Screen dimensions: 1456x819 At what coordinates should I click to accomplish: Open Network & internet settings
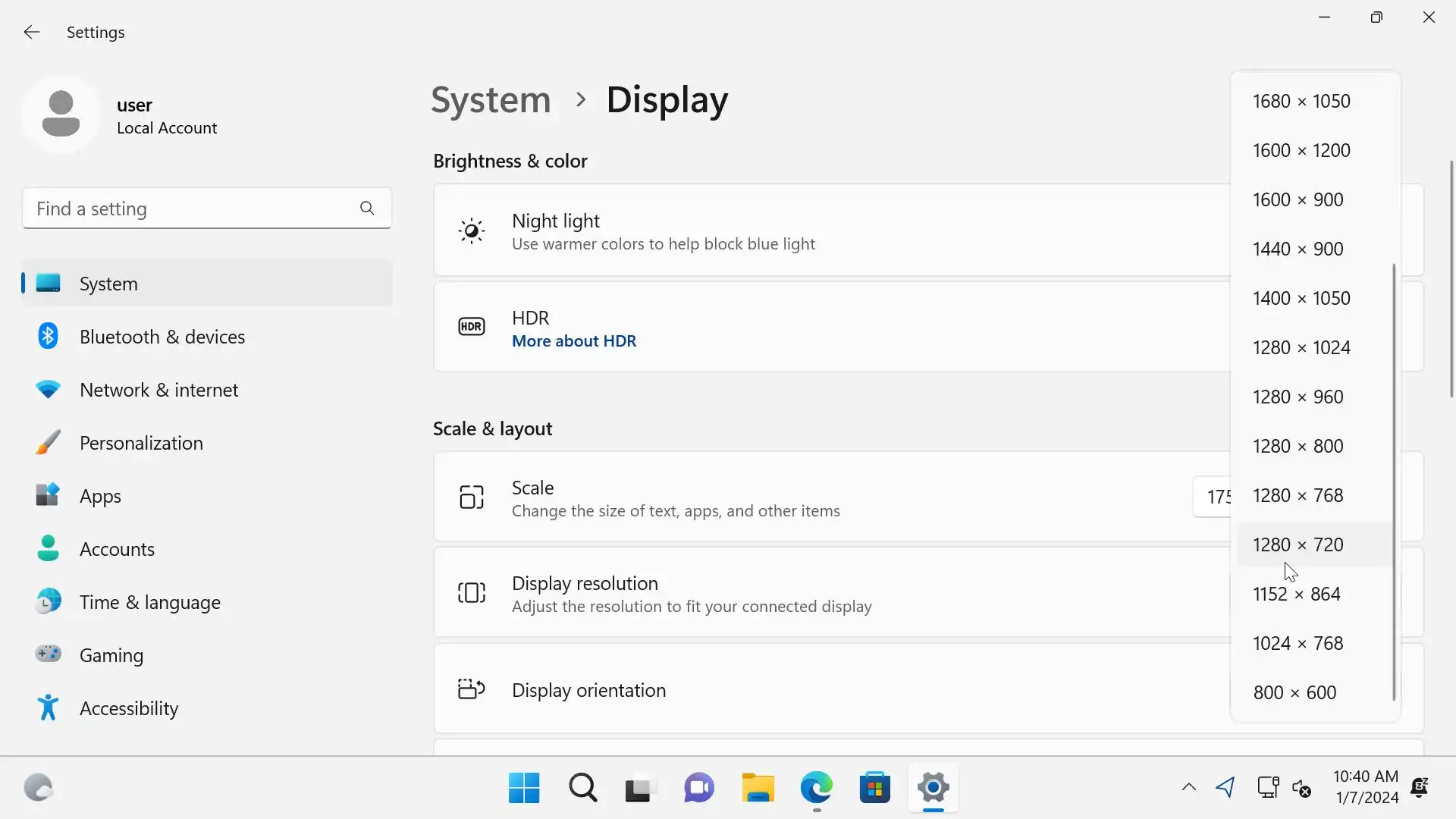tap(158, 390)
